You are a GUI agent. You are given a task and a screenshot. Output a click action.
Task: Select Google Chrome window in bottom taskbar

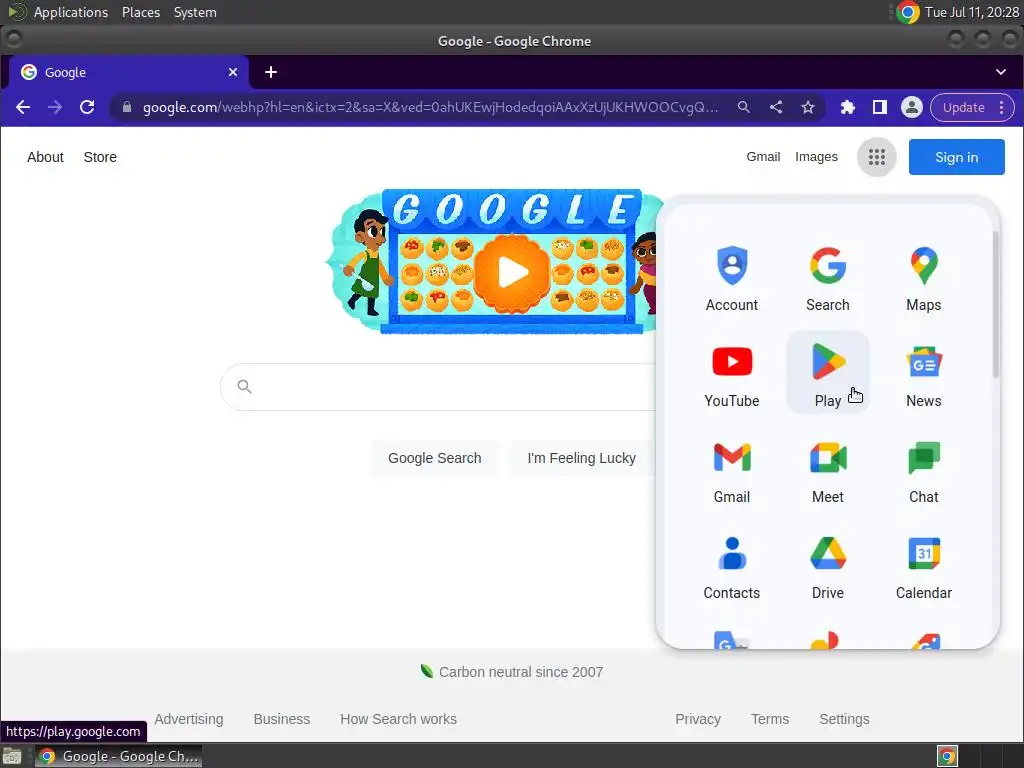coord(118,756)
